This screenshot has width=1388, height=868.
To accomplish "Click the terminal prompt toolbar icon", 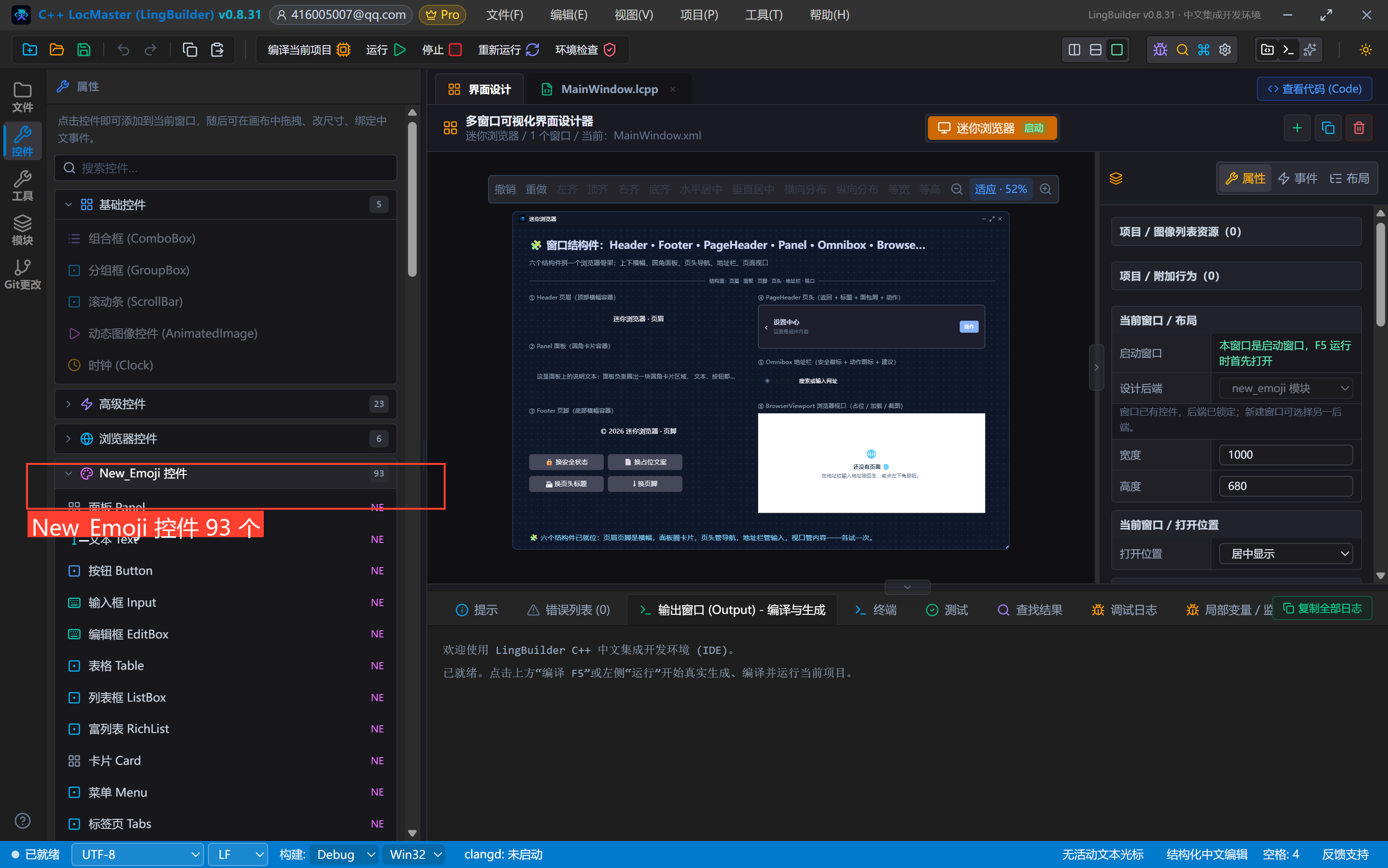I will (x=1289, y=50).
